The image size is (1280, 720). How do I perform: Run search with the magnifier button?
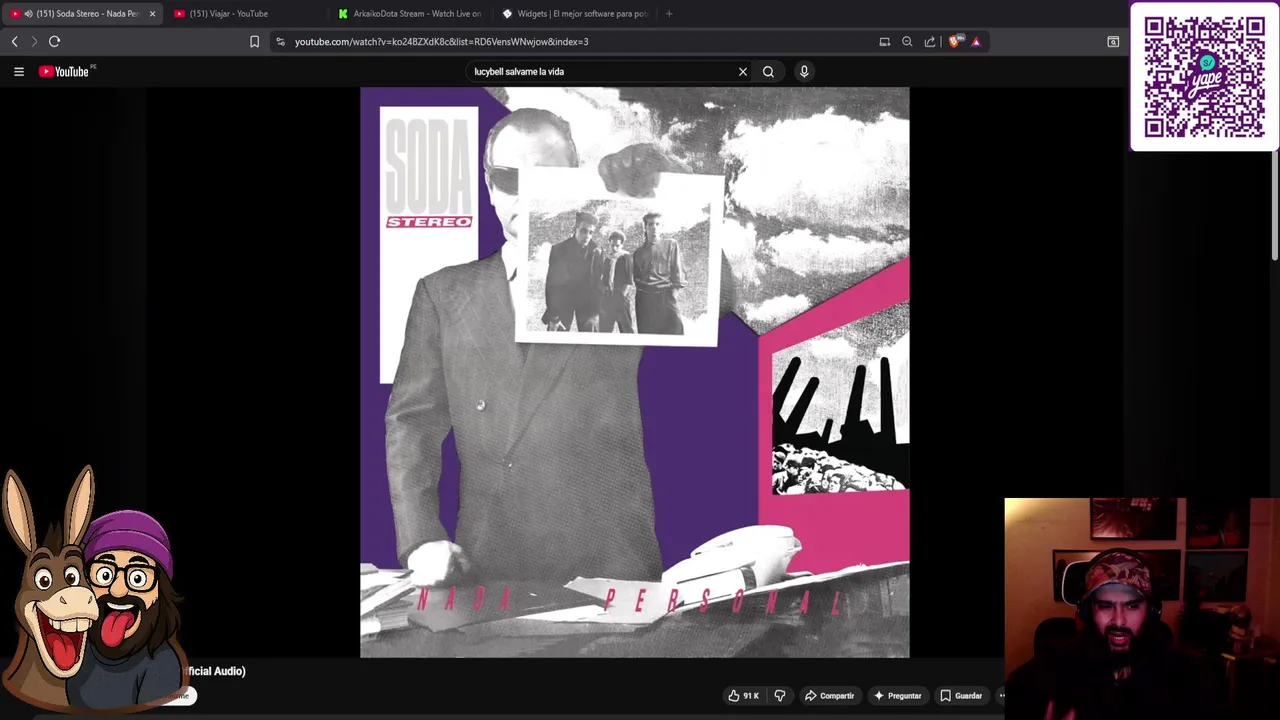tap(768, 71)
